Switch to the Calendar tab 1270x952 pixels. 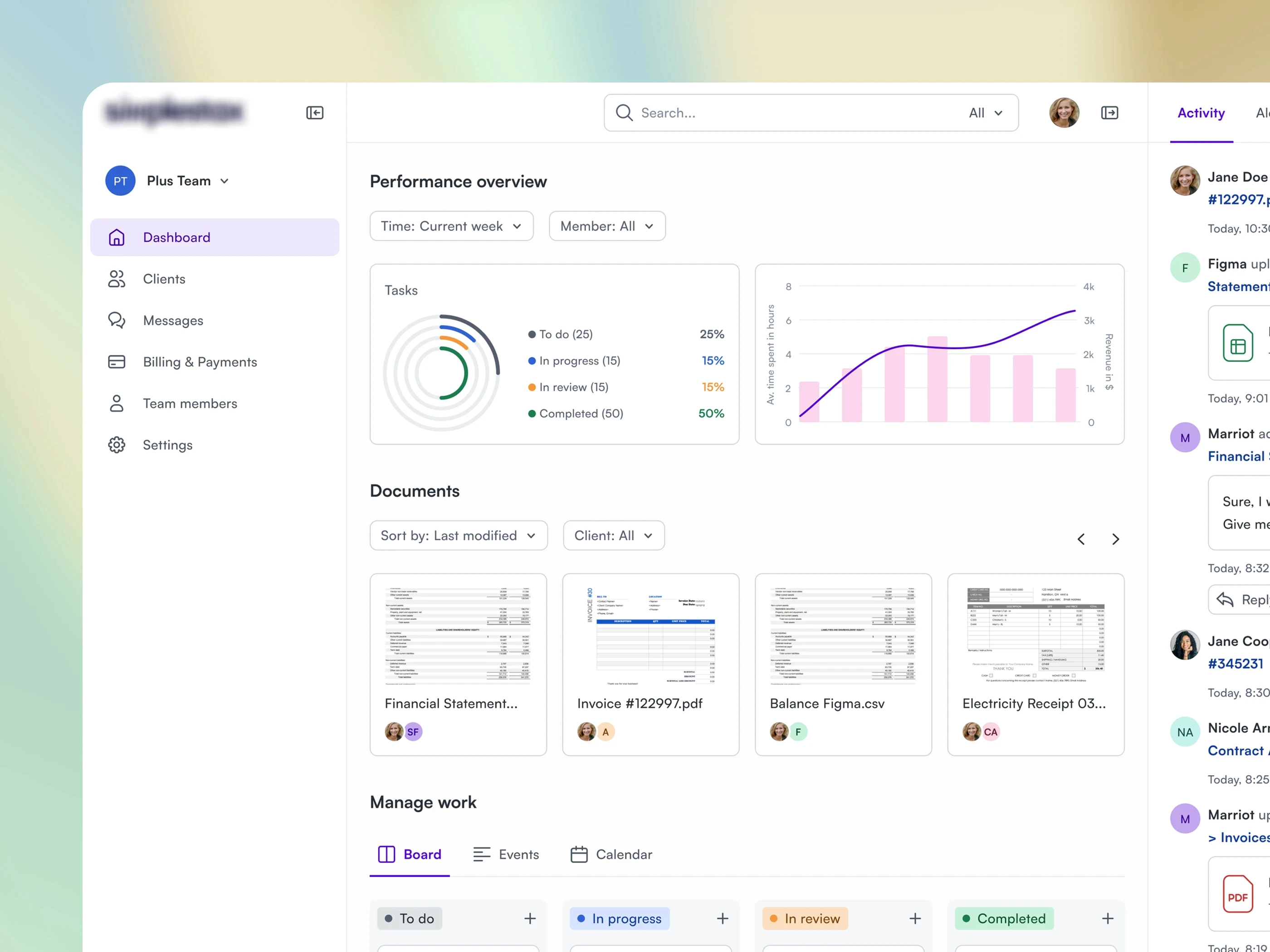[611, 855]
